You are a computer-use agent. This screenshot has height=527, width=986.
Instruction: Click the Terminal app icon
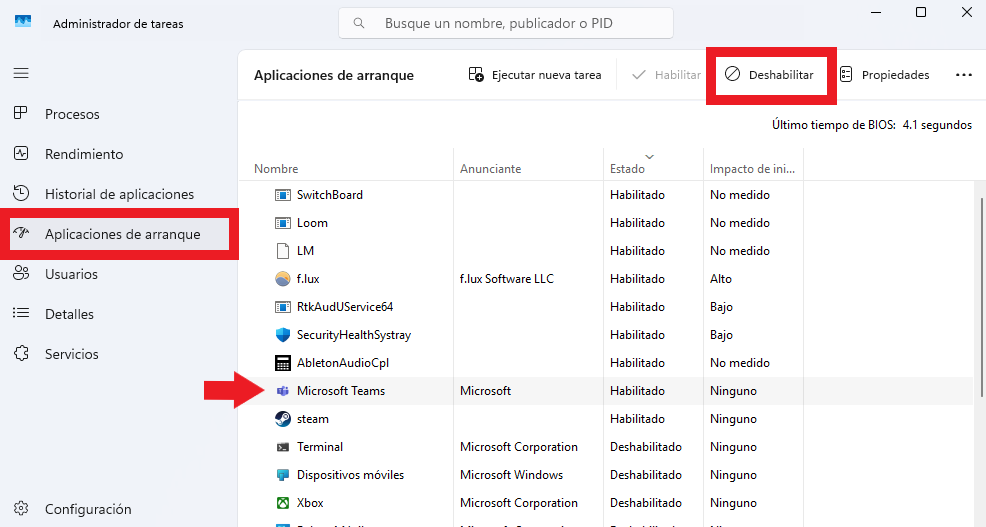click(283, 447)
